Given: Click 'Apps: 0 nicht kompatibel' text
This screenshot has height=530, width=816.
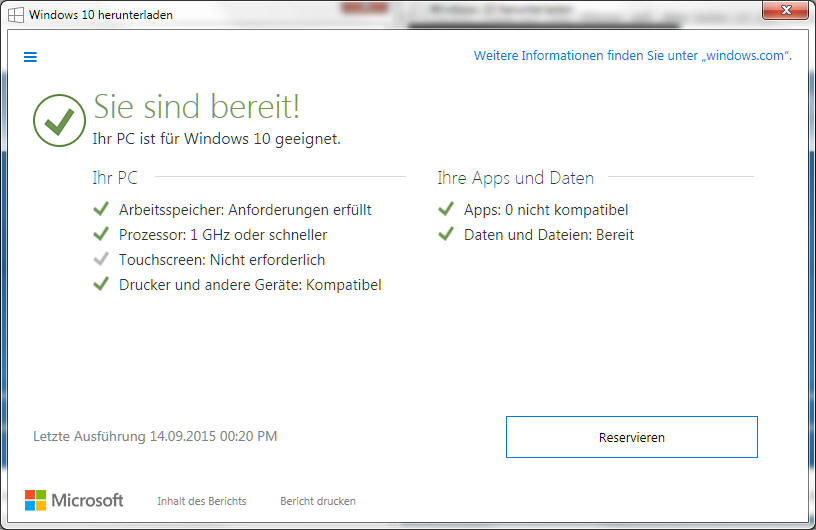Looking at the screenshot, I should (x=546, y=210).
